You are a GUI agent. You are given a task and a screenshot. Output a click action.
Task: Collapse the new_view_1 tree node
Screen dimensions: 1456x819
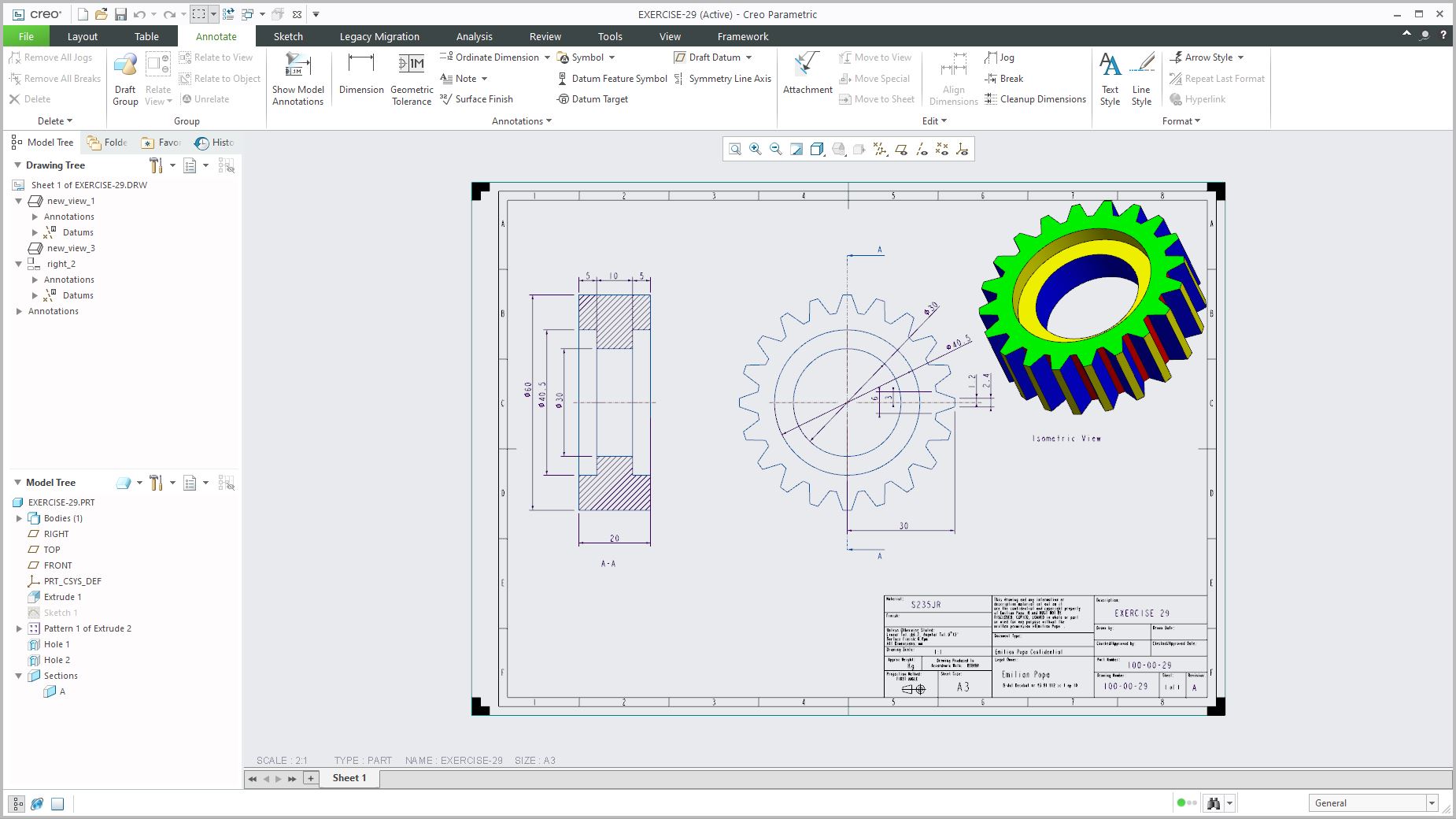[x=19, y=201]
